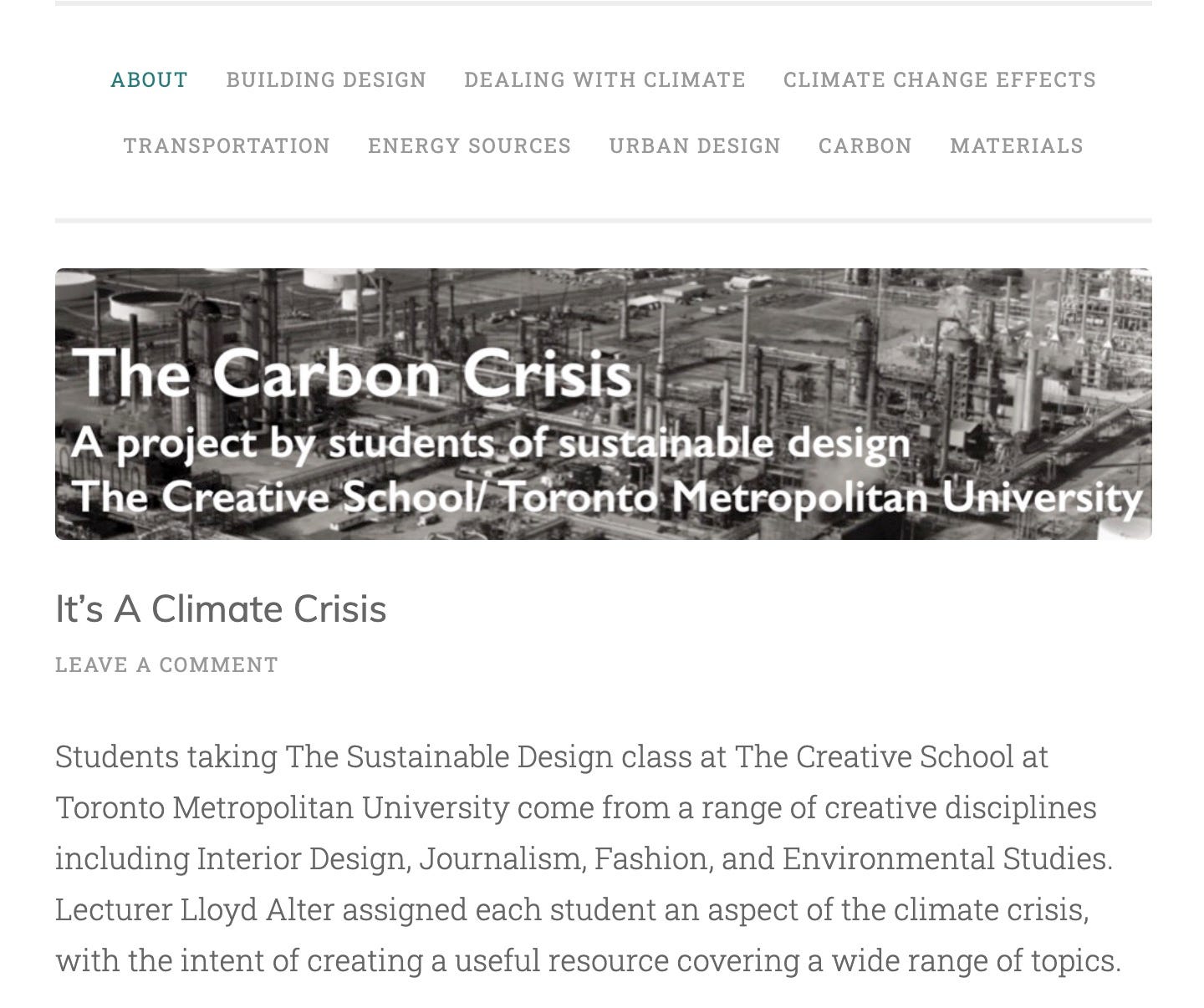Choose Energy Sources from the menu

click(x=469, y=145)
